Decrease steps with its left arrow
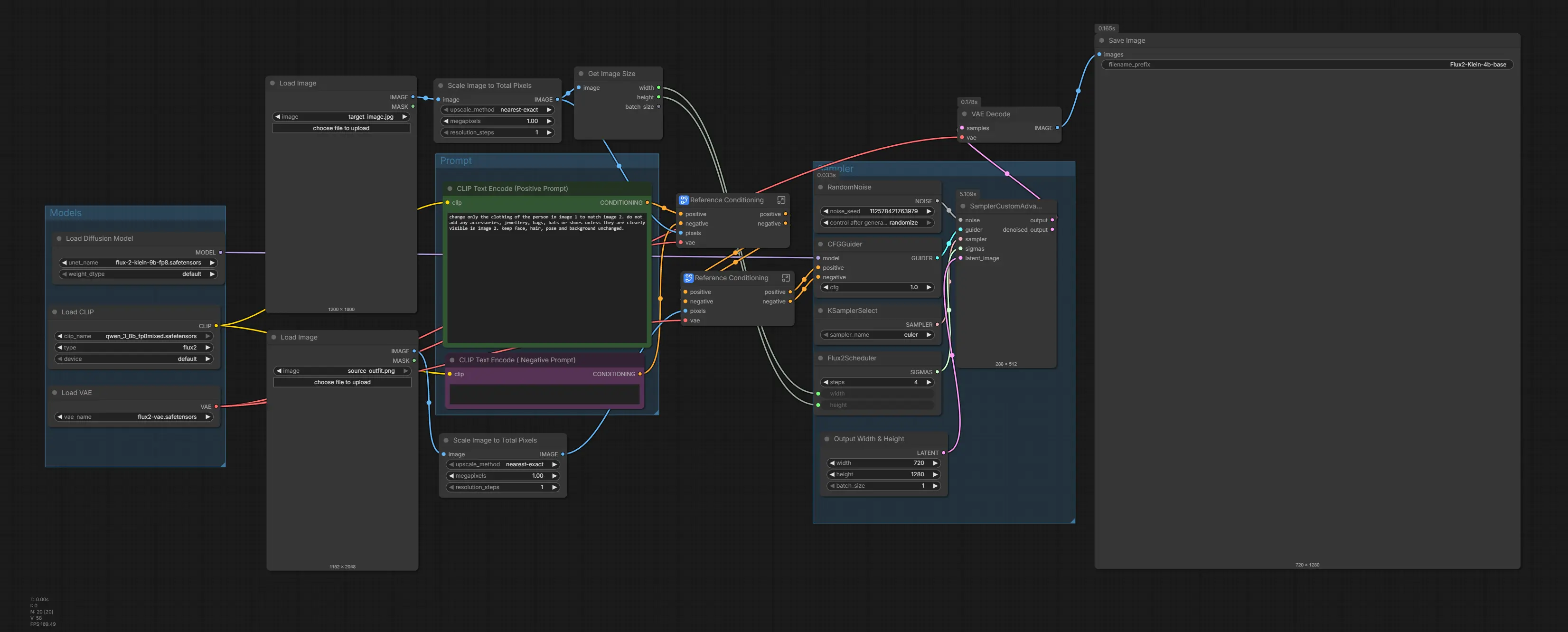The image size is (1568, 632). click(826, 382)
